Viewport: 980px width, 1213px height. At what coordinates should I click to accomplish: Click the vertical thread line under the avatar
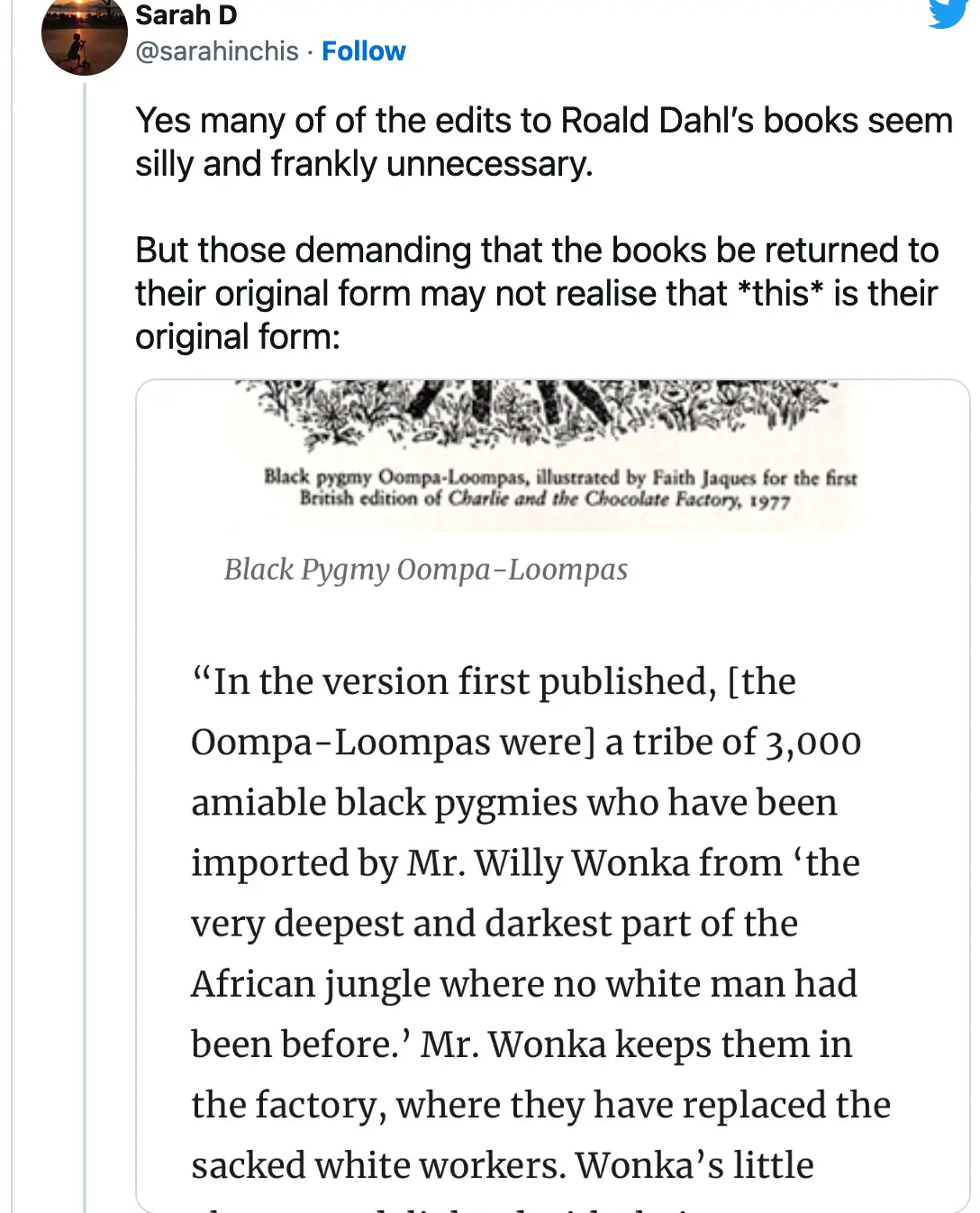[85, 631]
